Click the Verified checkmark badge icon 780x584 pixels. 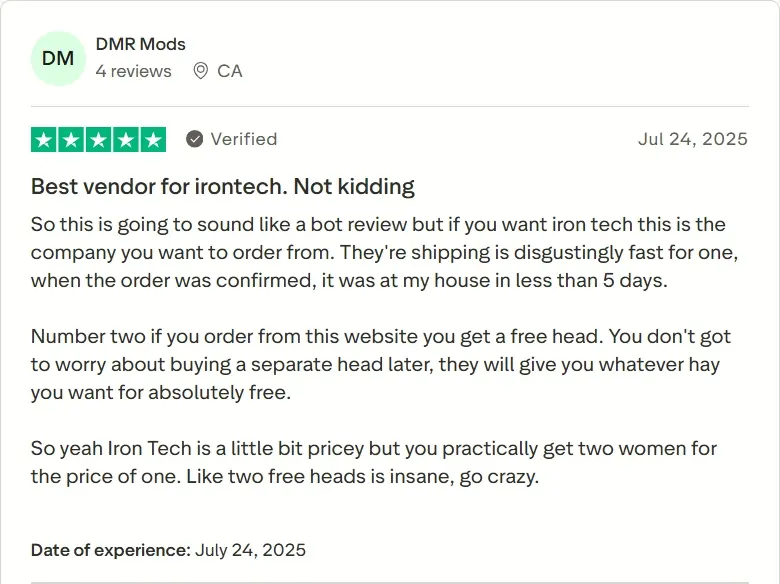click(195, 139)
